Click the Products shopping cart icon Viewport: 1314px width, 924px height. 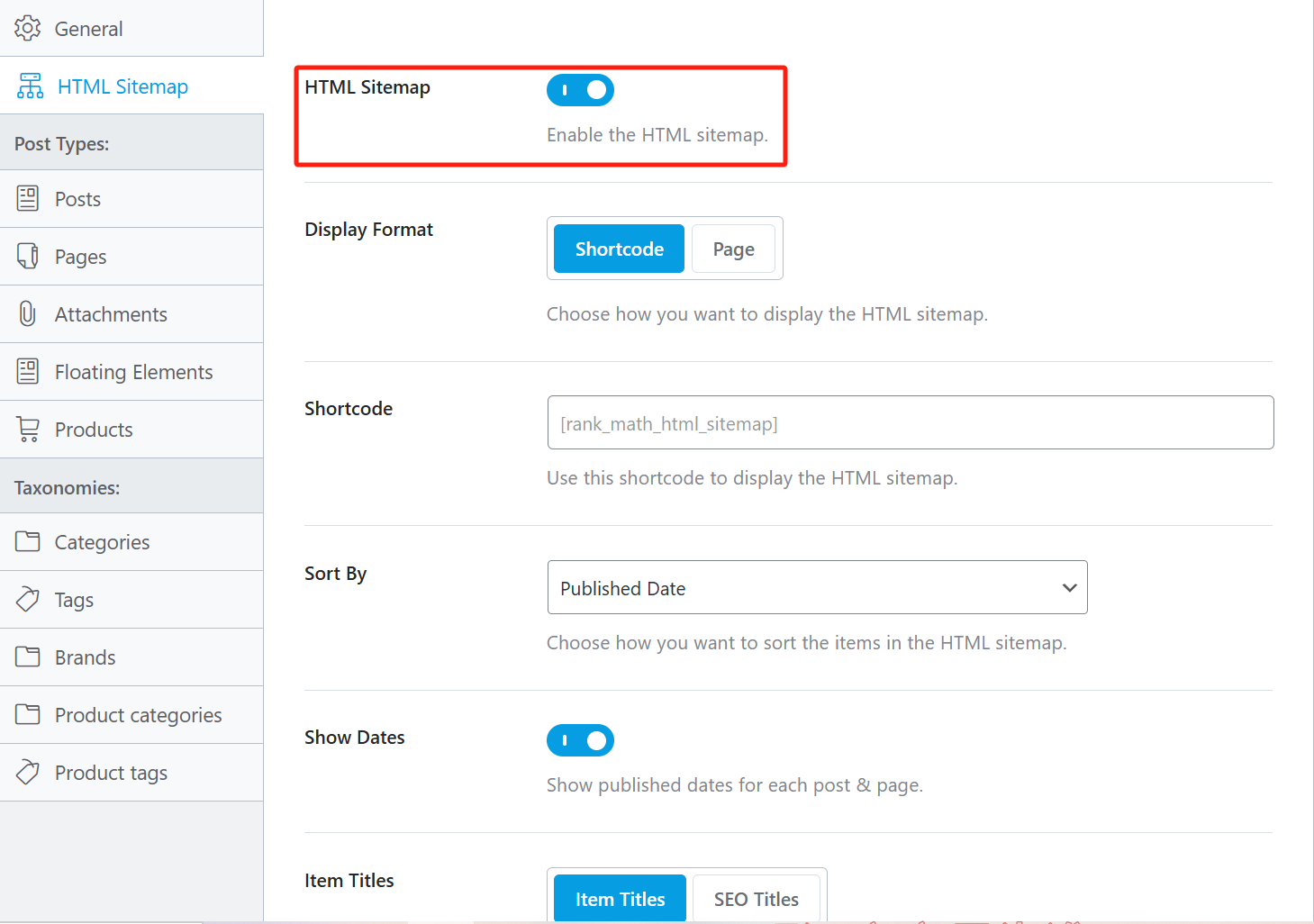point(28,430)
